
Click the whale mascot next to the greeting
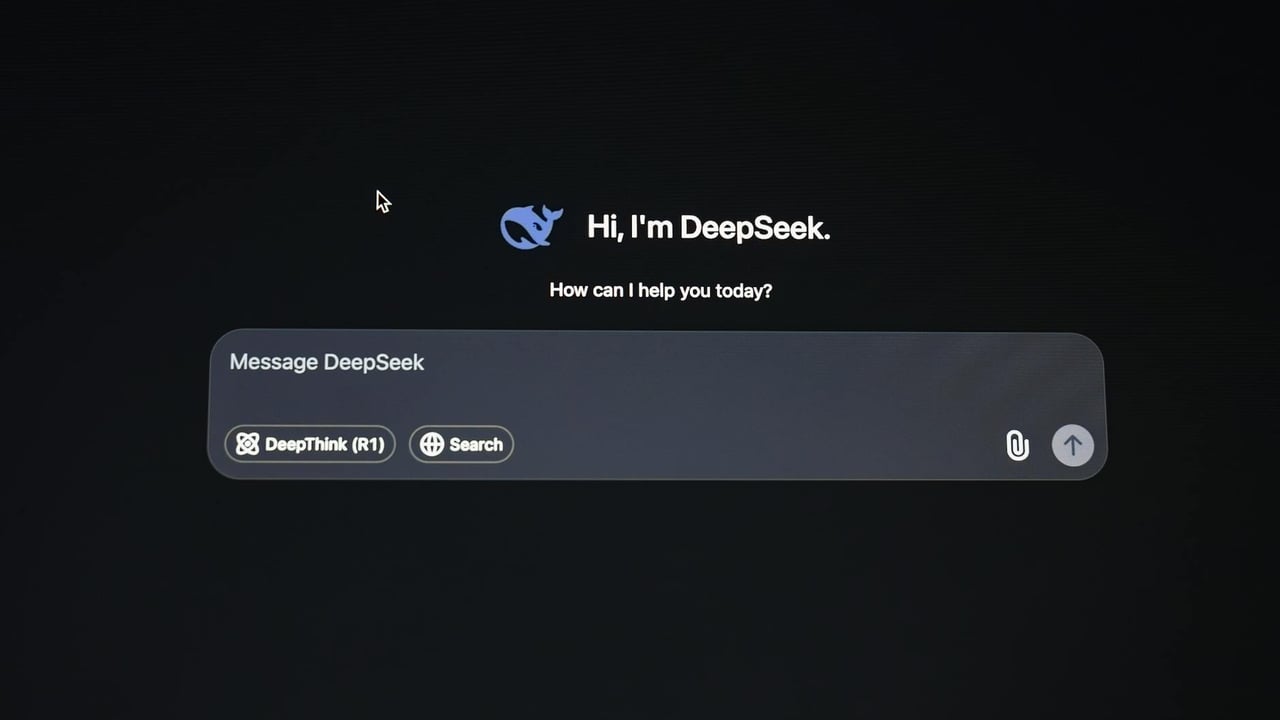click(530, 226)
